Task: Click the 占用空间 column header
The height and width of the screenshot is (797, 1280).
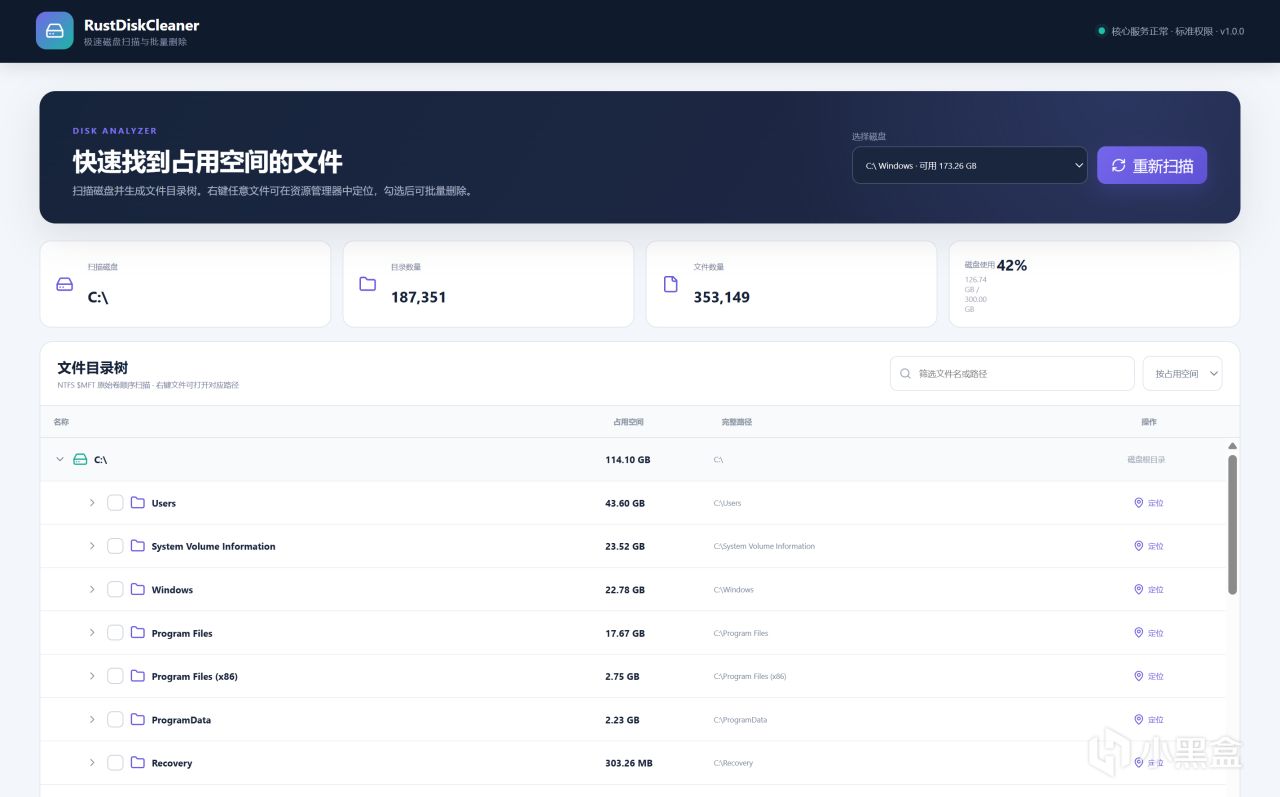Action: pyautogui.click(x=629, y=422)
